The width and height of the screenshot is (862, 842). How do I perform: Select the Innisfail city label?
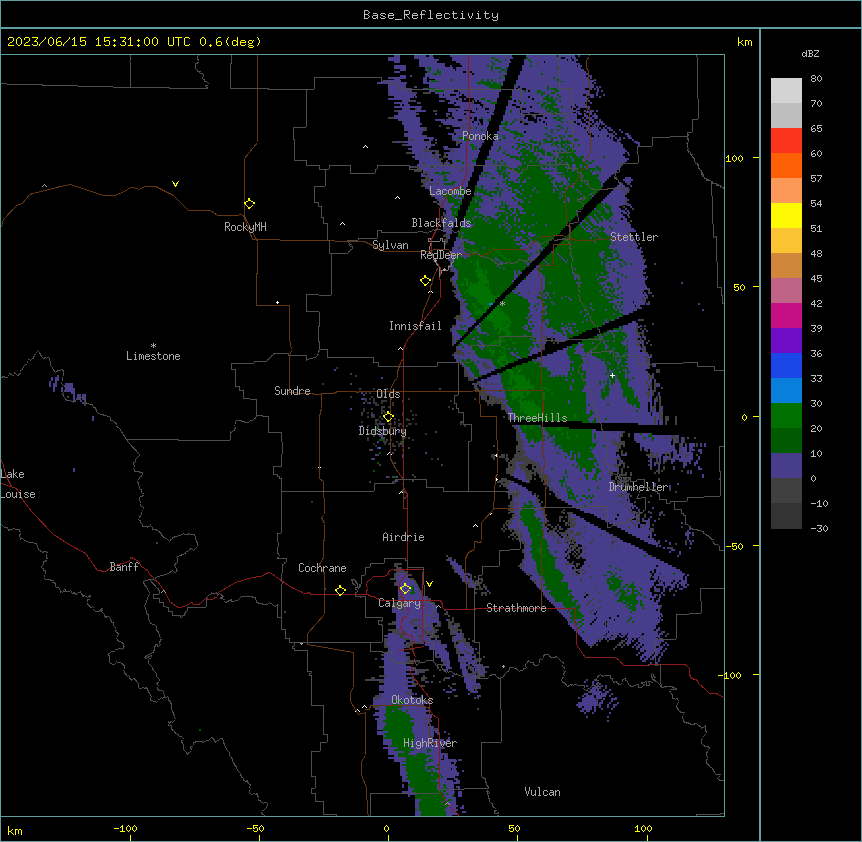415,326
